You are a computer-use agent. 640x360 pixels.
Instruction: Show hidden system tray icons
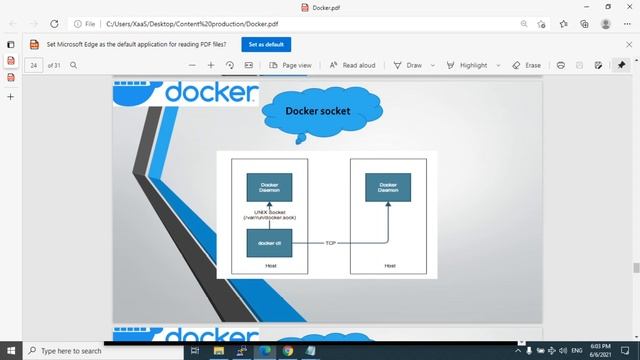pyautogui.click(x=518, y=351)
